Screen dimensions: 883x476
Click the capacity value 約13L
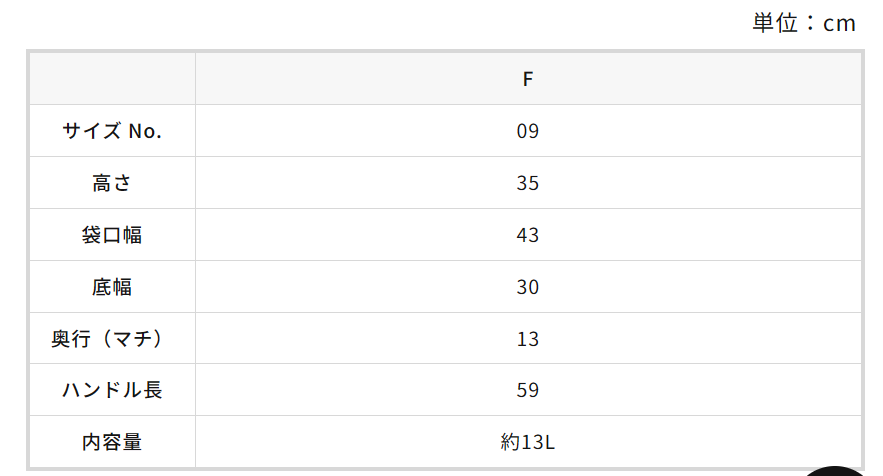(x=527, y=442)
